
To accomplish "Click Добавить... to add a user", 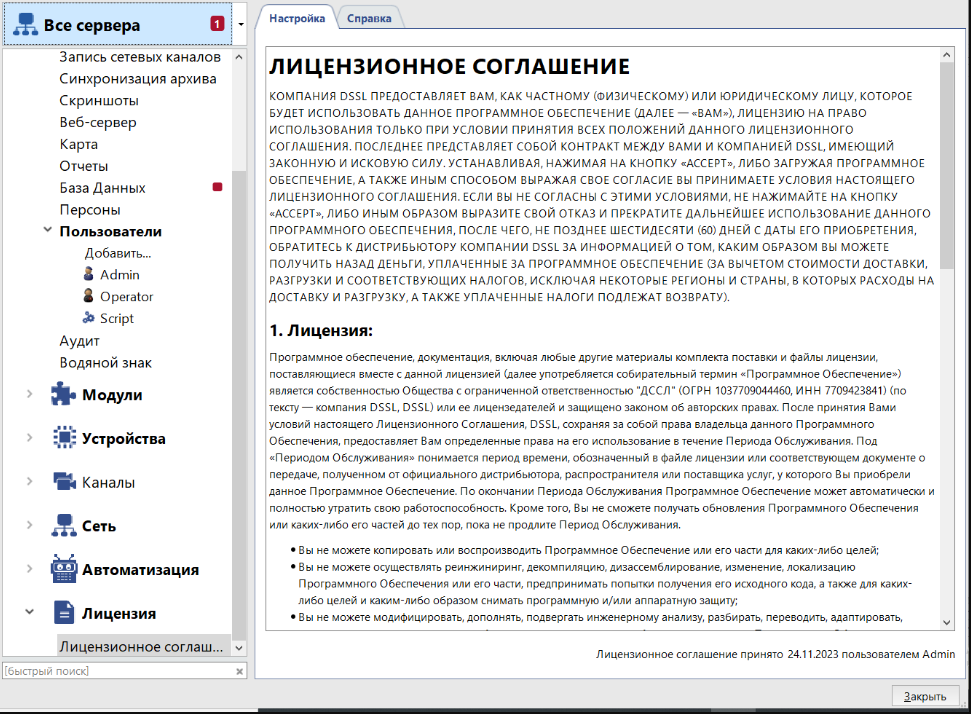I will tap(118, 253).
